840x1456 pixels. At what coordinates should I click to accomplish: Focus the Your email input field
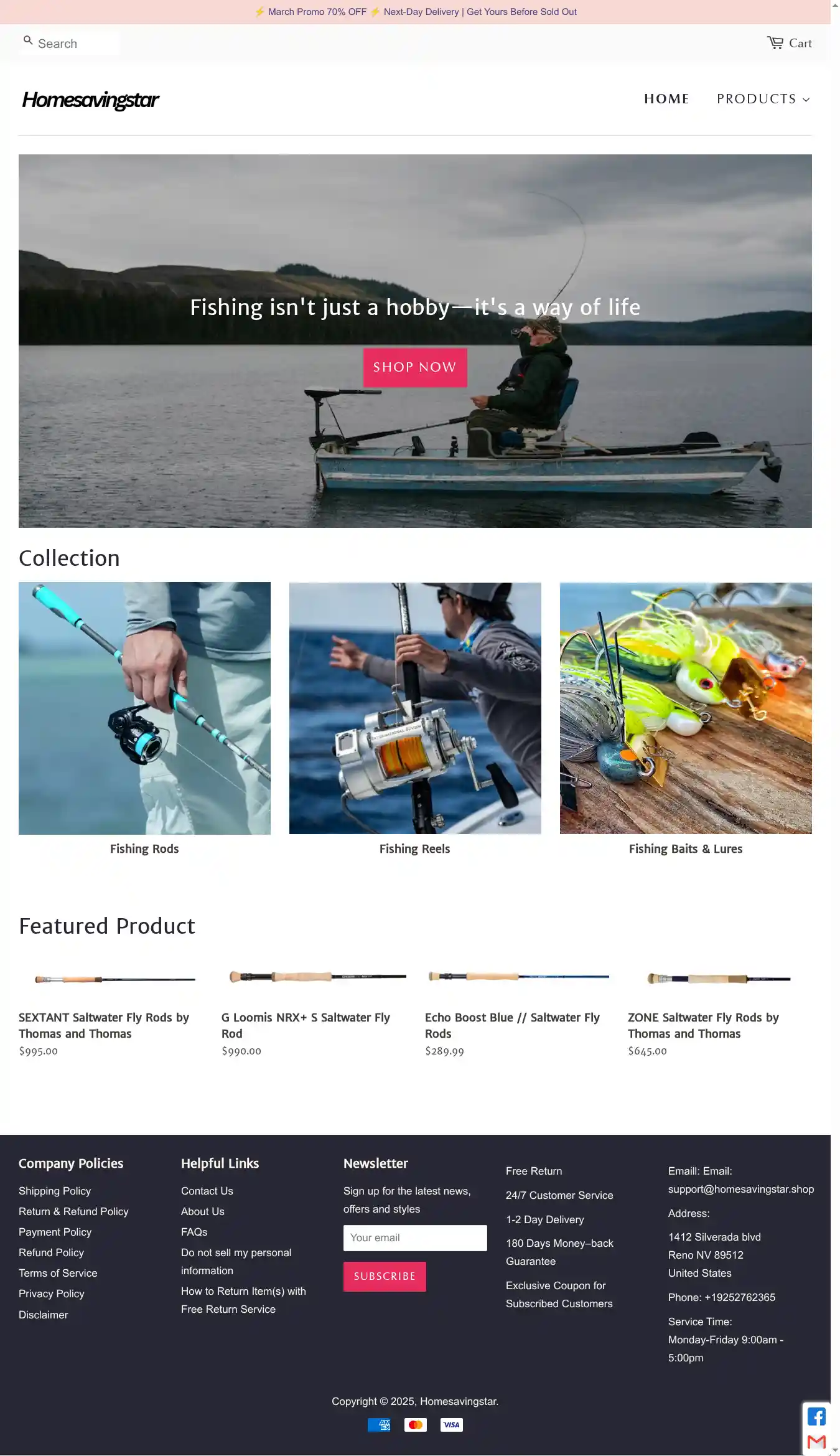pyautogui.click(x=415, y=1238)
